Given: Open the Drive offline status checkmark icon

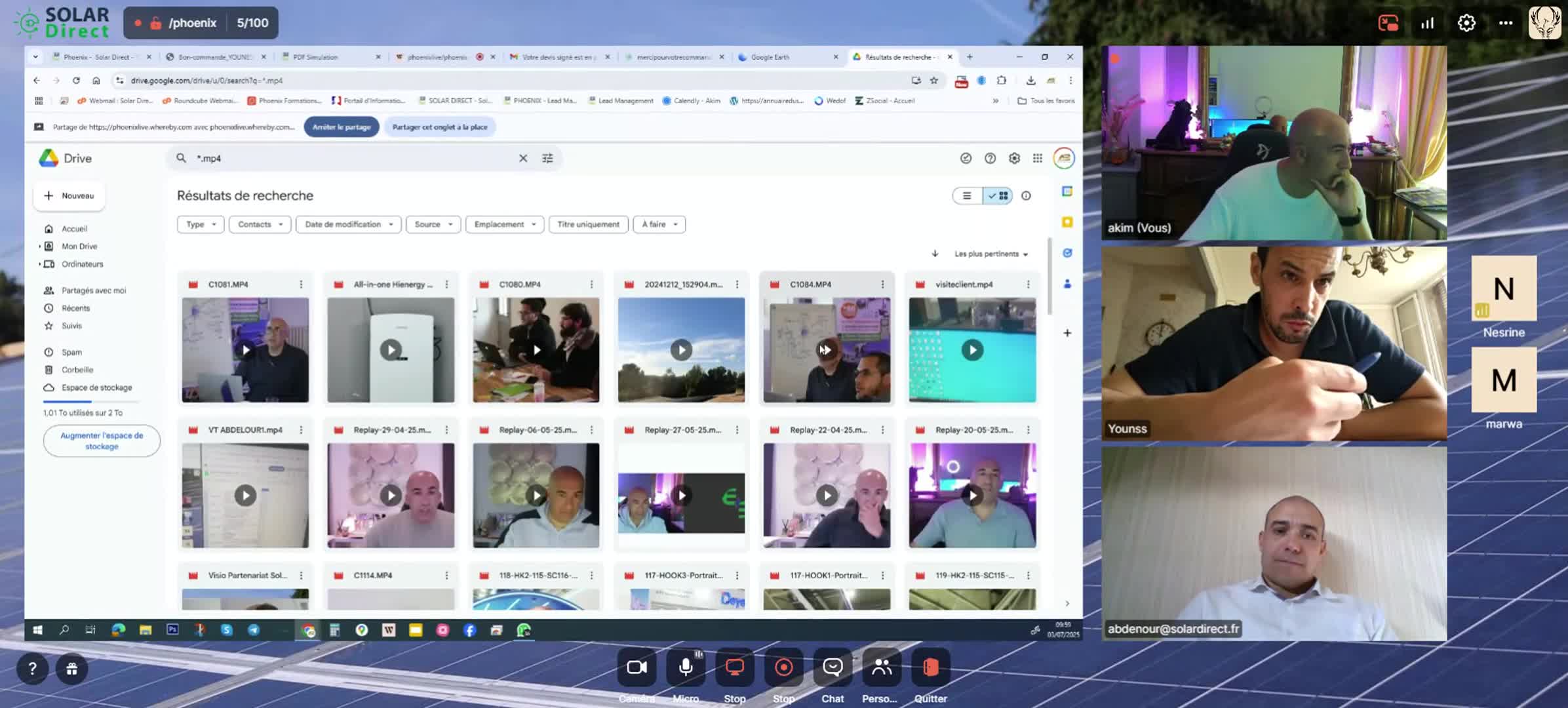Looking at the screenshot, I should point(966,158).
